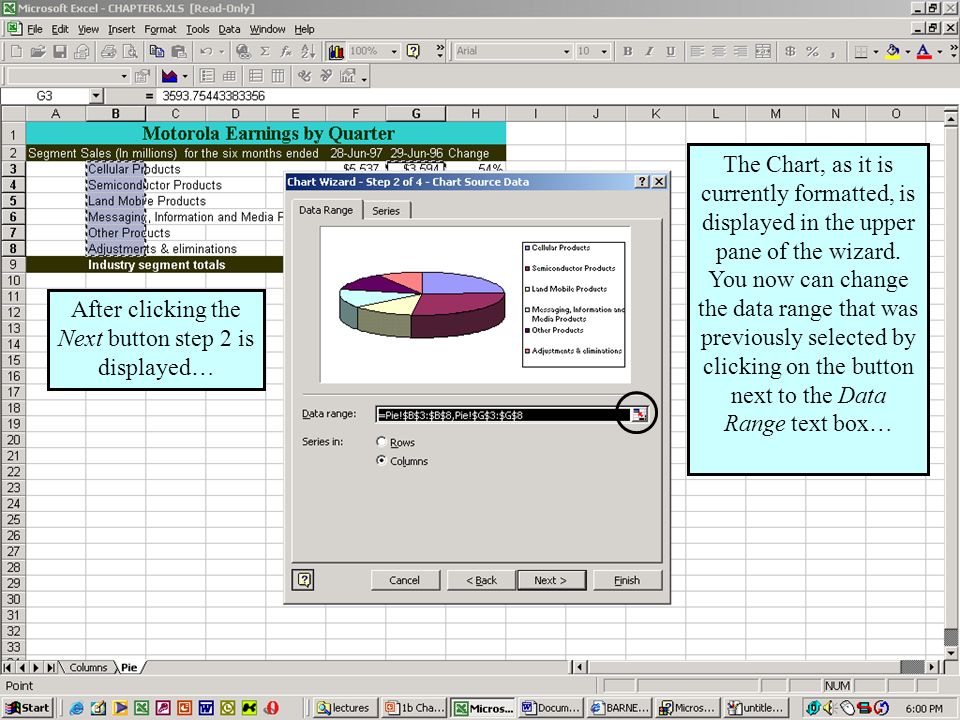Click the AutoSum sigma icon

tap(264, 51)
